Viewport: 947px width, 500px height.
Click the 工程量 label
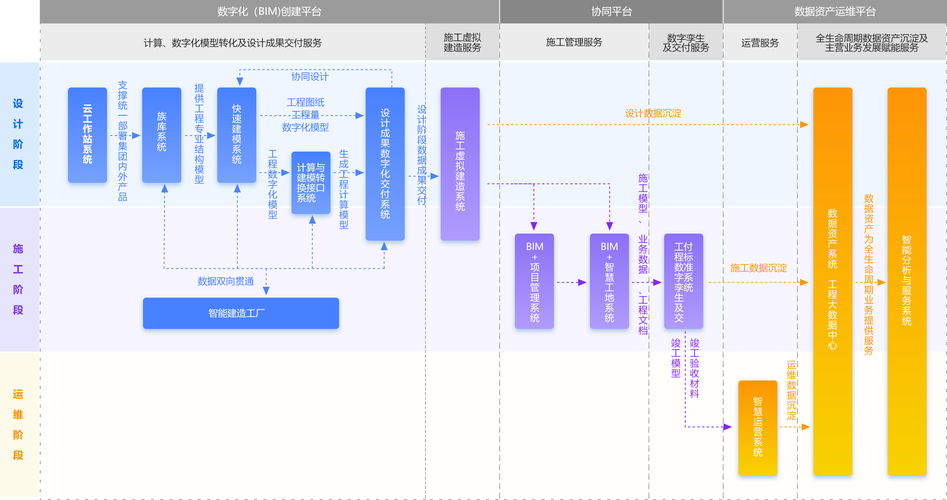pos(306,115)
